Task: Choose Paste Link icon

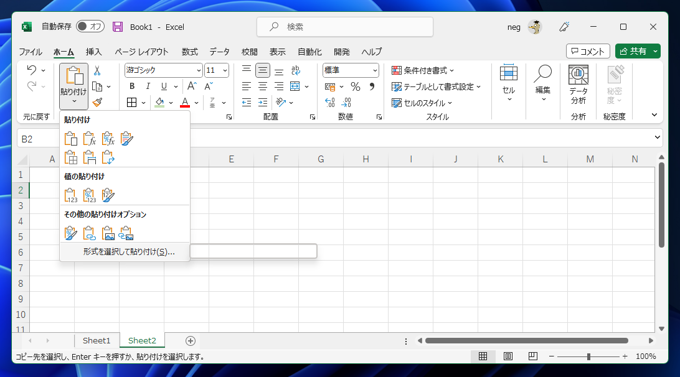Action: (x=89, y=233)
